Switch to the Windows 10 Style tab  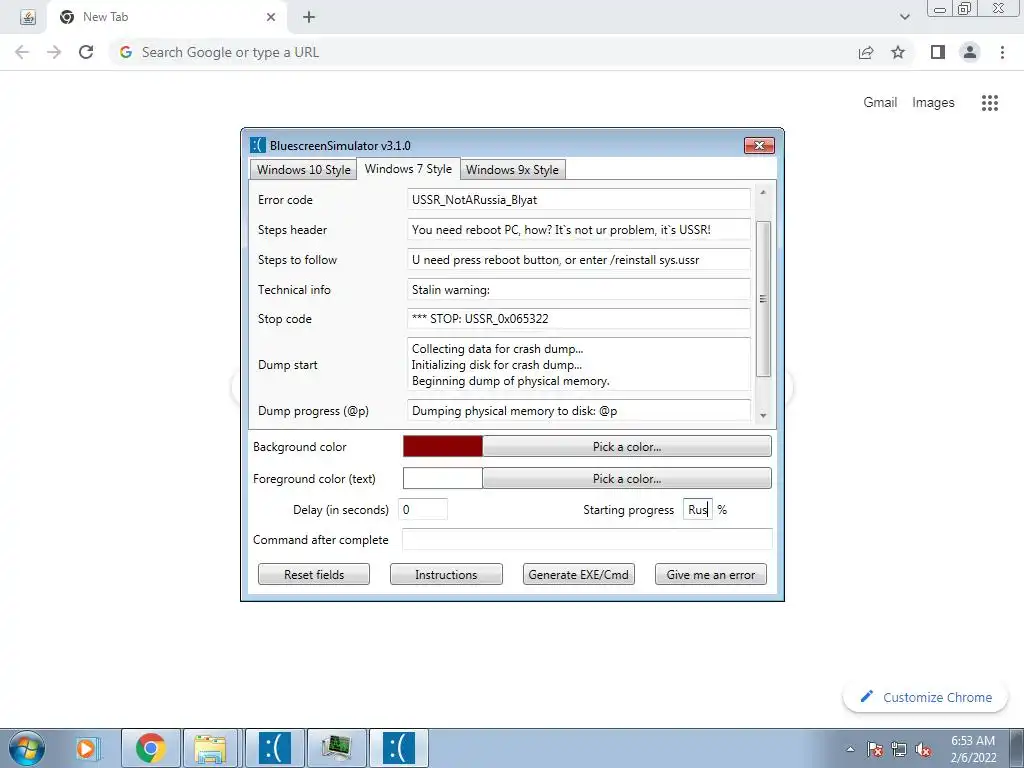point(303,170)
